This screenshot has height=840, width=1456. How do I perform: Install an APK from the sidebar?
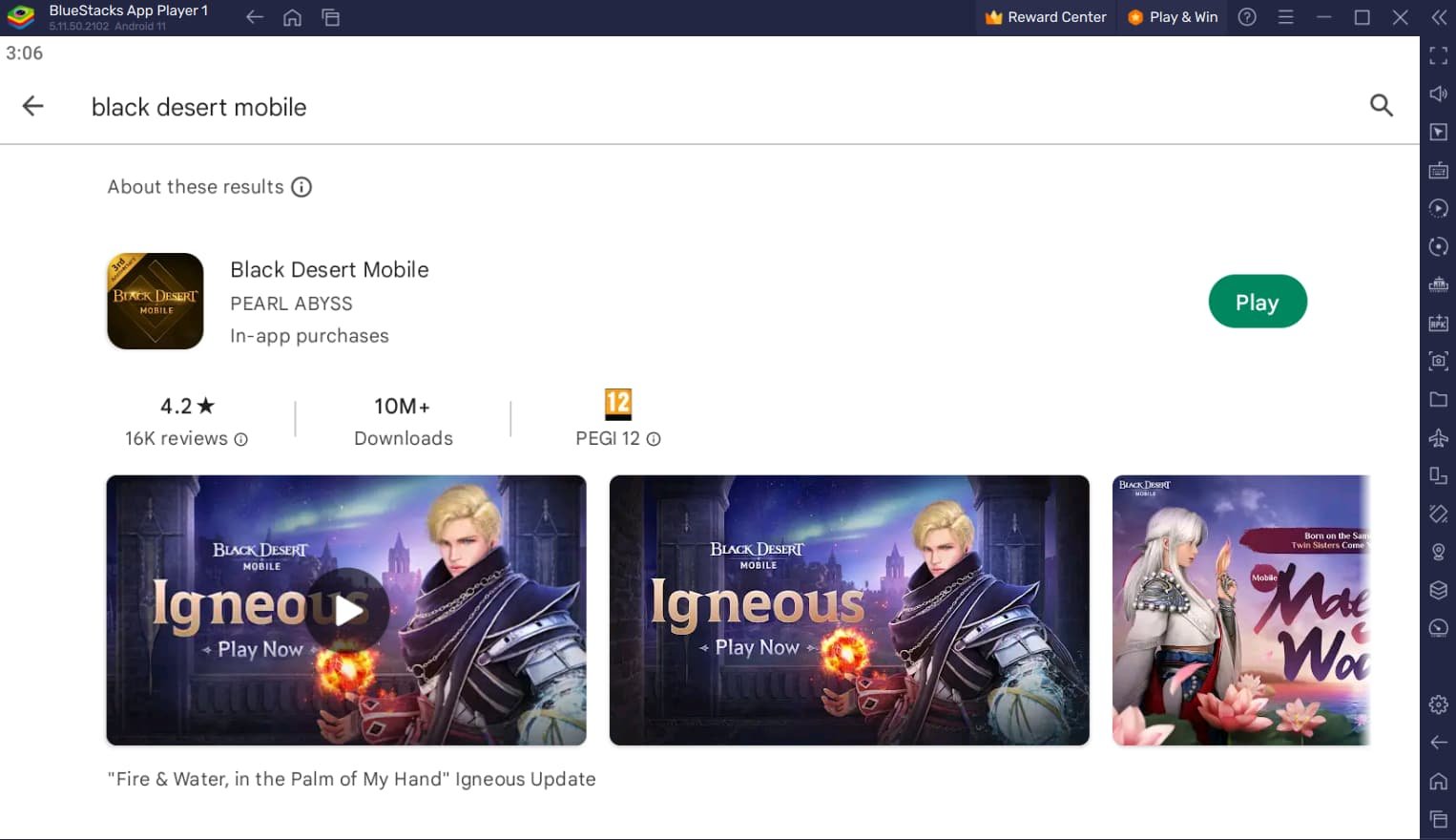[1438, 323]
